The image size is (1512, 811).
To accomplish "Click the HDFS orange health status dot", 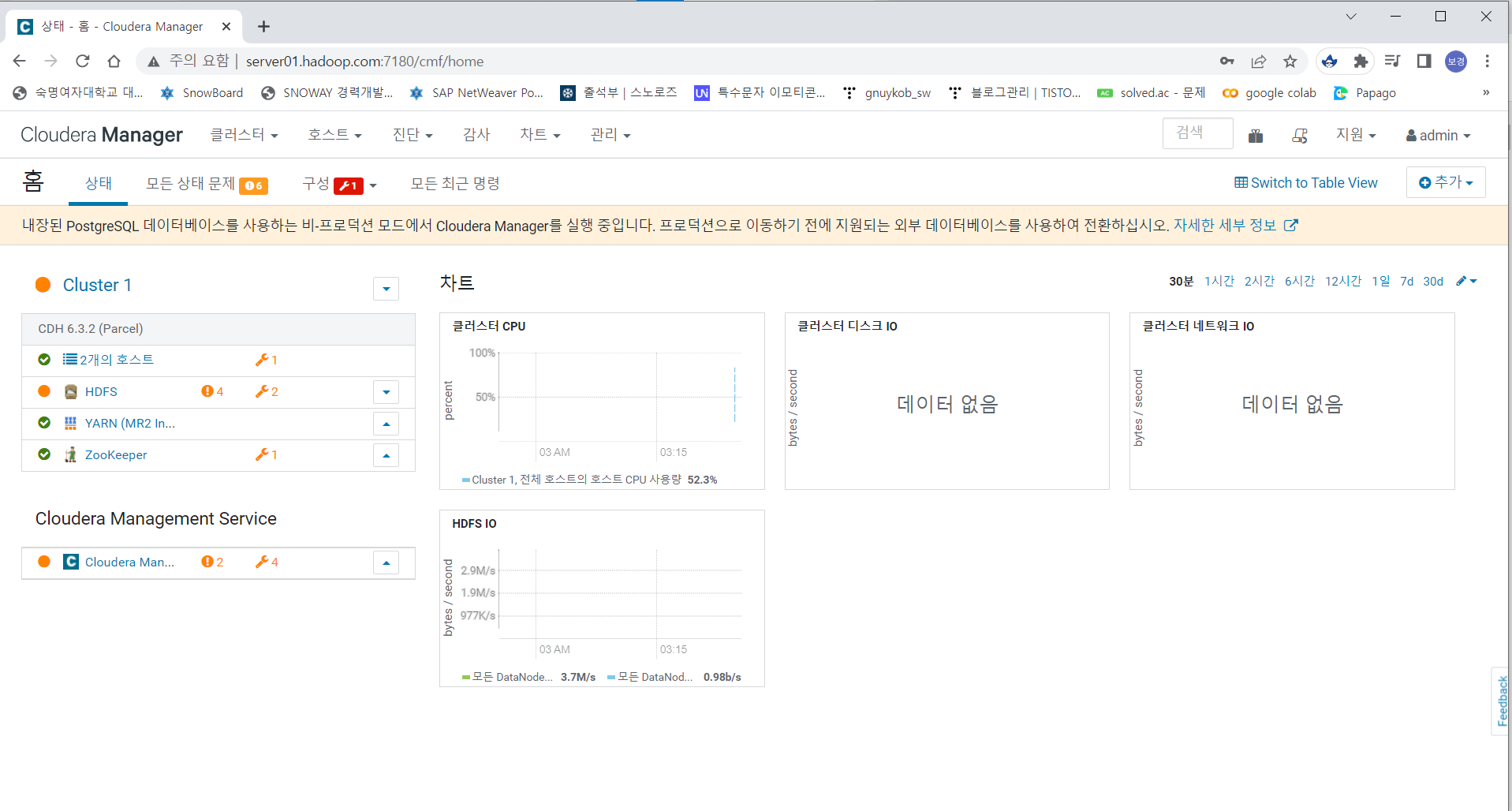I will click(x=44, y=391).
